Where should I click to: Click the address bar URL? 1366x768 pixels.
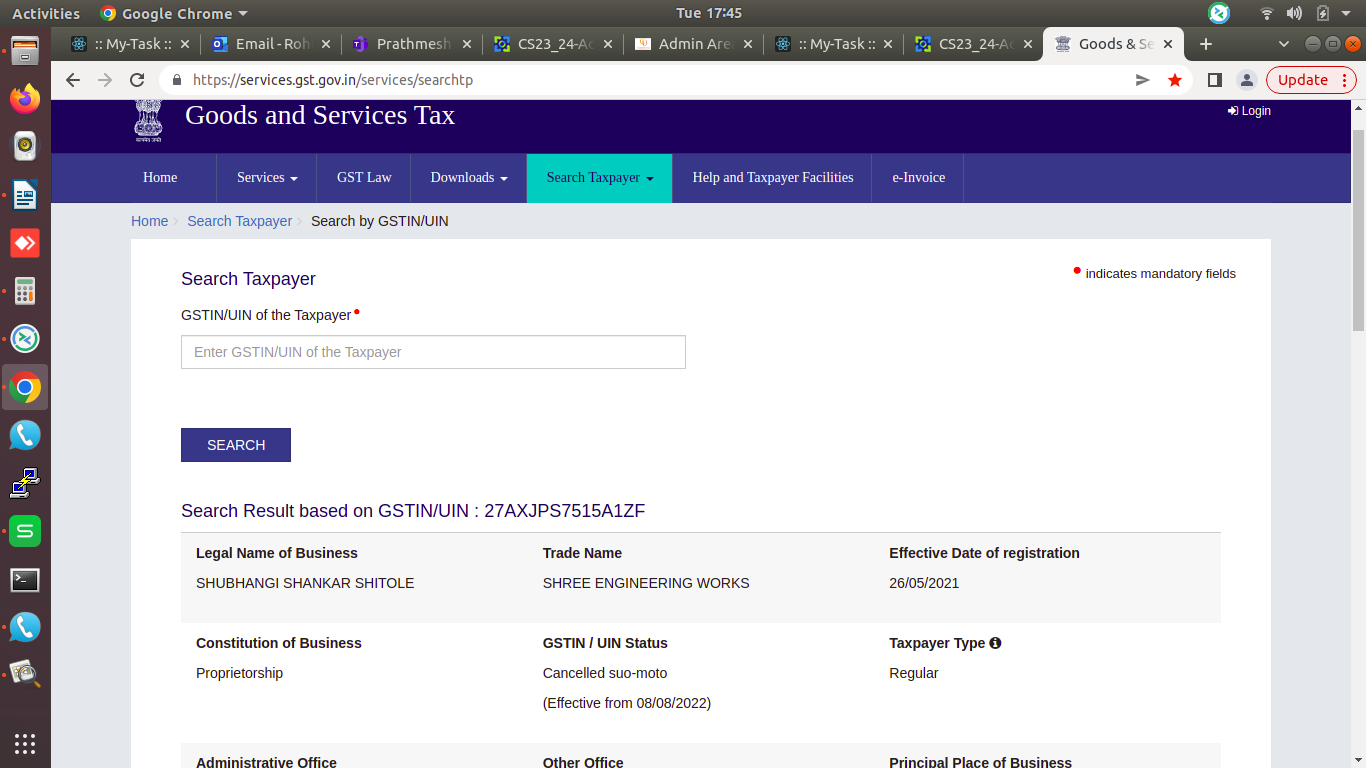tap(333, 80)
